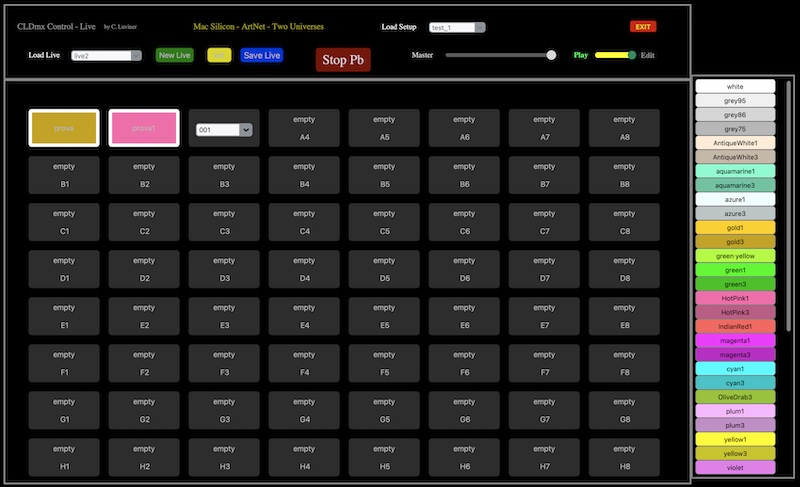Image resolution: width=800 pixels, height=487 pixels.
Task: Select empty cue pad H6
Action: point(464,457)
